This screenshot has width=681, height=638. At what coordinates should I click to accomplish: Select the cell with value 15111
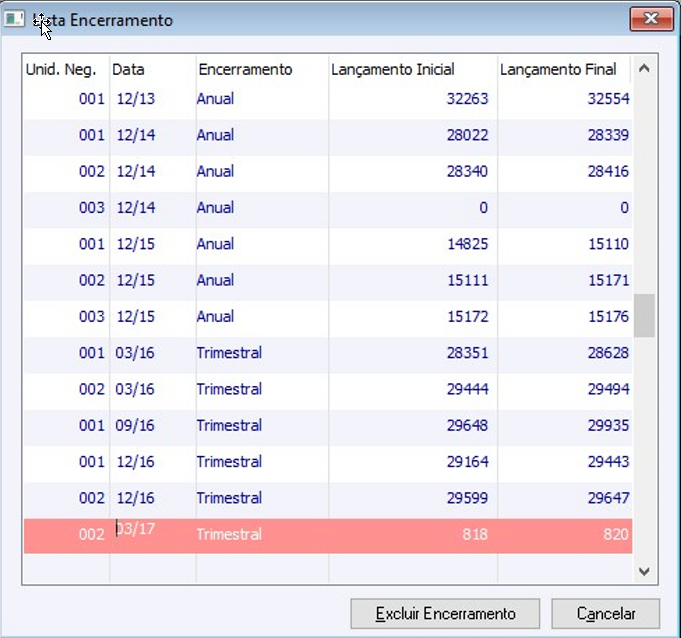(x=467, y=280)
